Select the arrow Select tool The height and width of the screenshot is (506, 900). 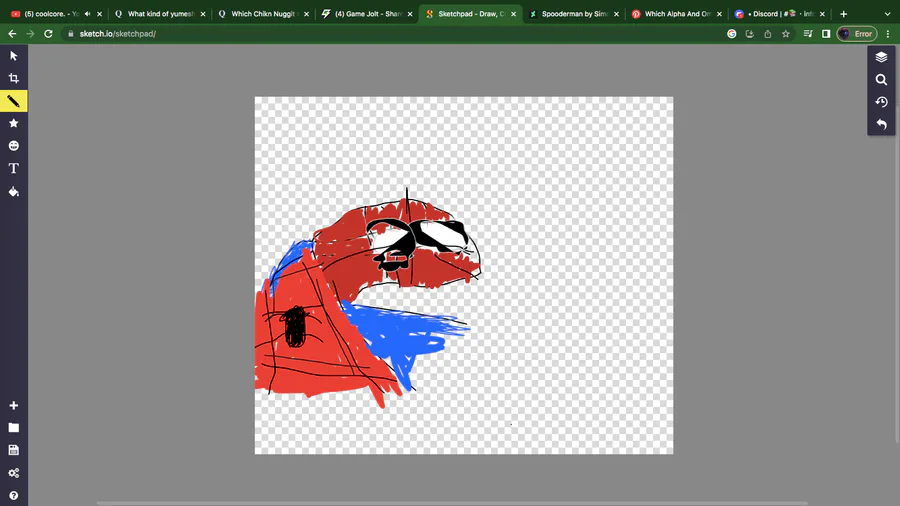(14, 56)
